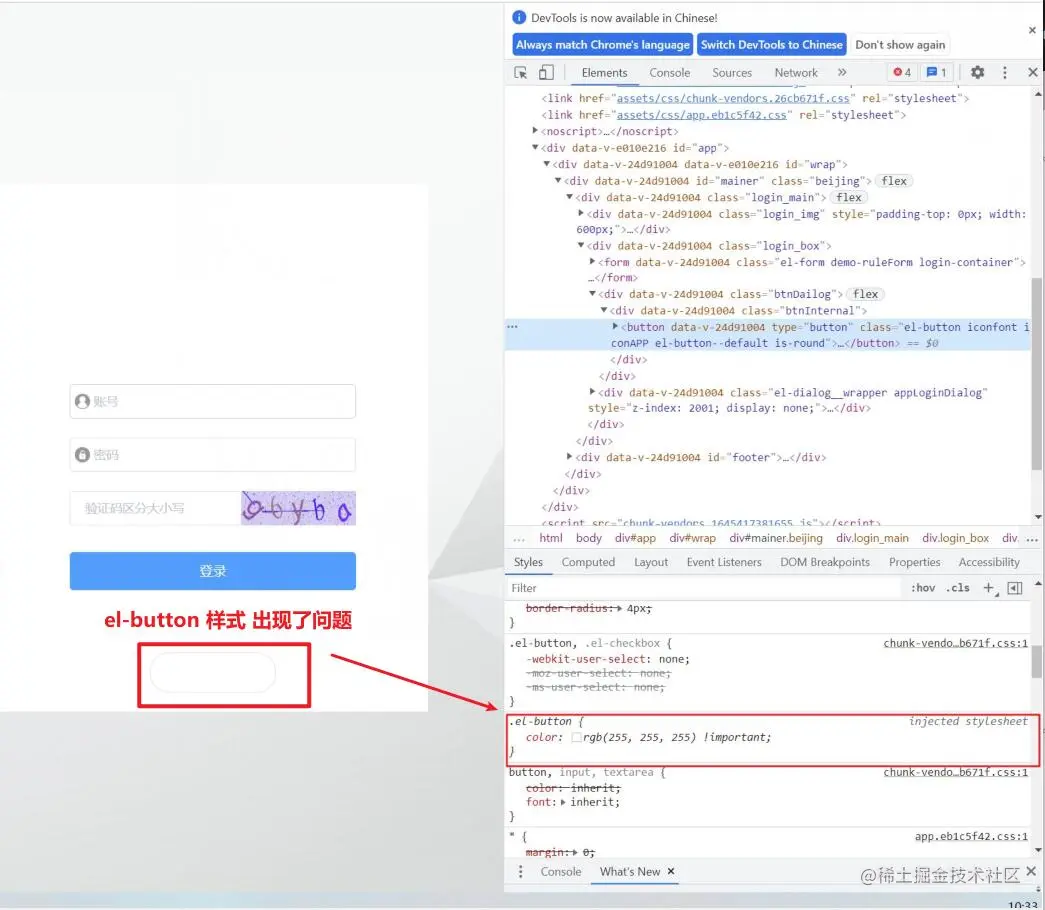This screenshot has height=910, width=1045.
Task: Click the blue 登录 login button
Action: click(x=213, y=571)
